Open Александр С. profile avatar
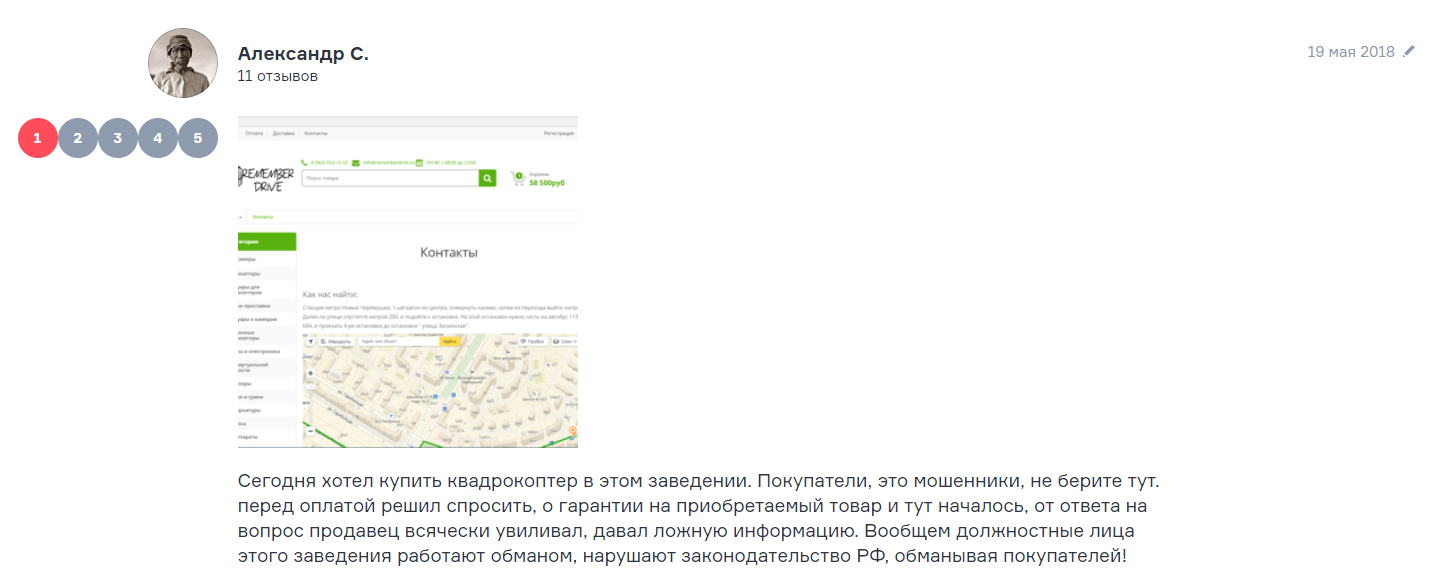The image size is (1429, 571). [183, 63]
